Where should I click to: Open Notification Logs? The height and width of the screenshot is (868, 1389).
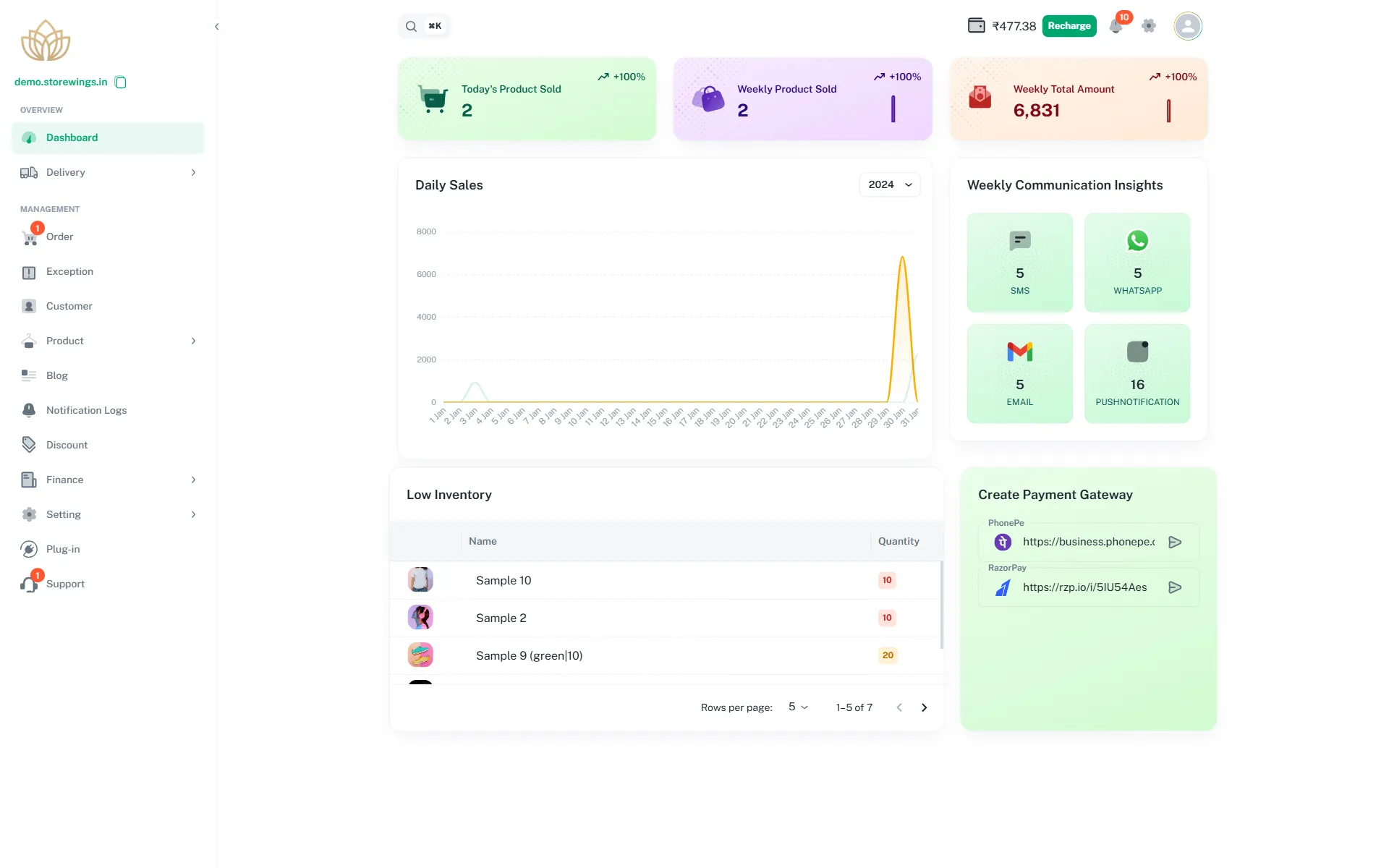click(x=108, y=410)
